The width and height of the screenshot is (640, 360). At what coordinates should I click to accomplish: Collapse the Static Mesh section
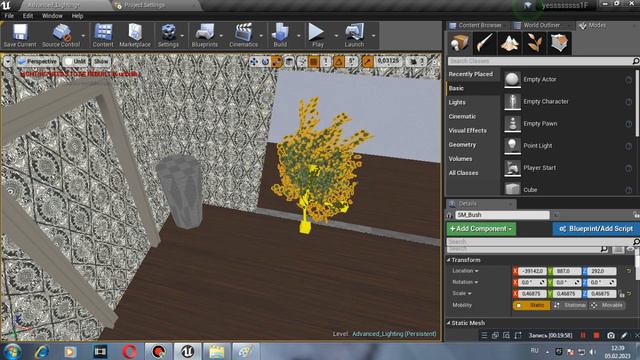448,323
